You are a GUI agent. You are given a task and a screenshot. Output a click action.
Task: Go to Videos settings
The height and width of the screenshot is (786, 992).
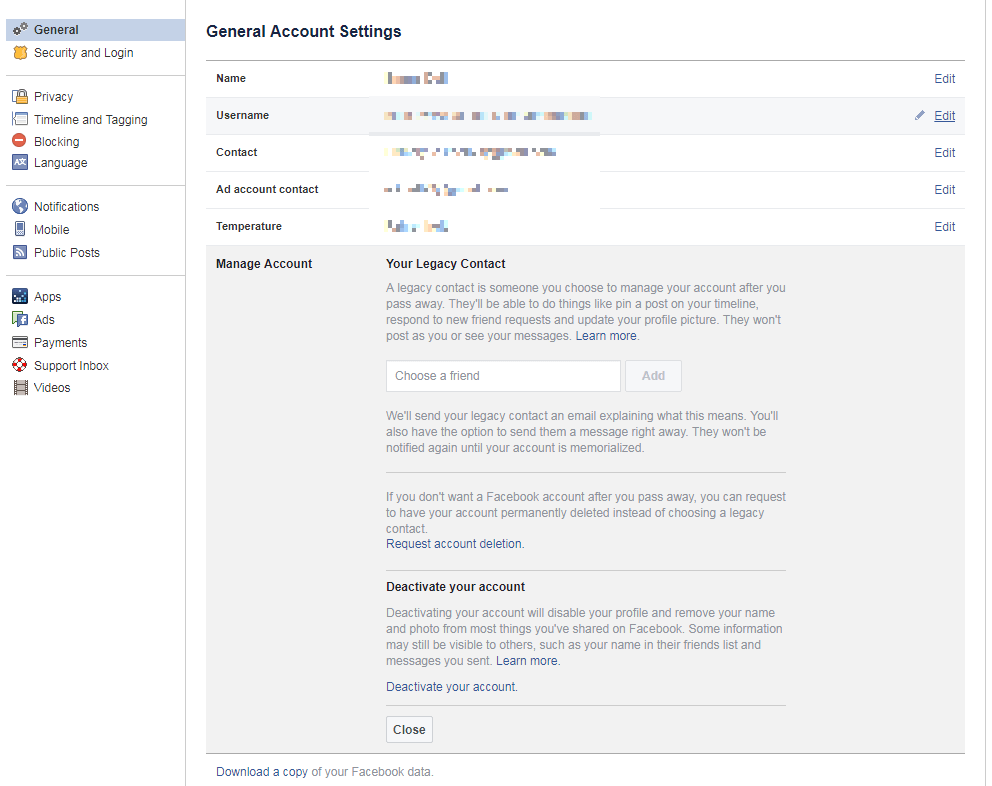click(52, 387)
